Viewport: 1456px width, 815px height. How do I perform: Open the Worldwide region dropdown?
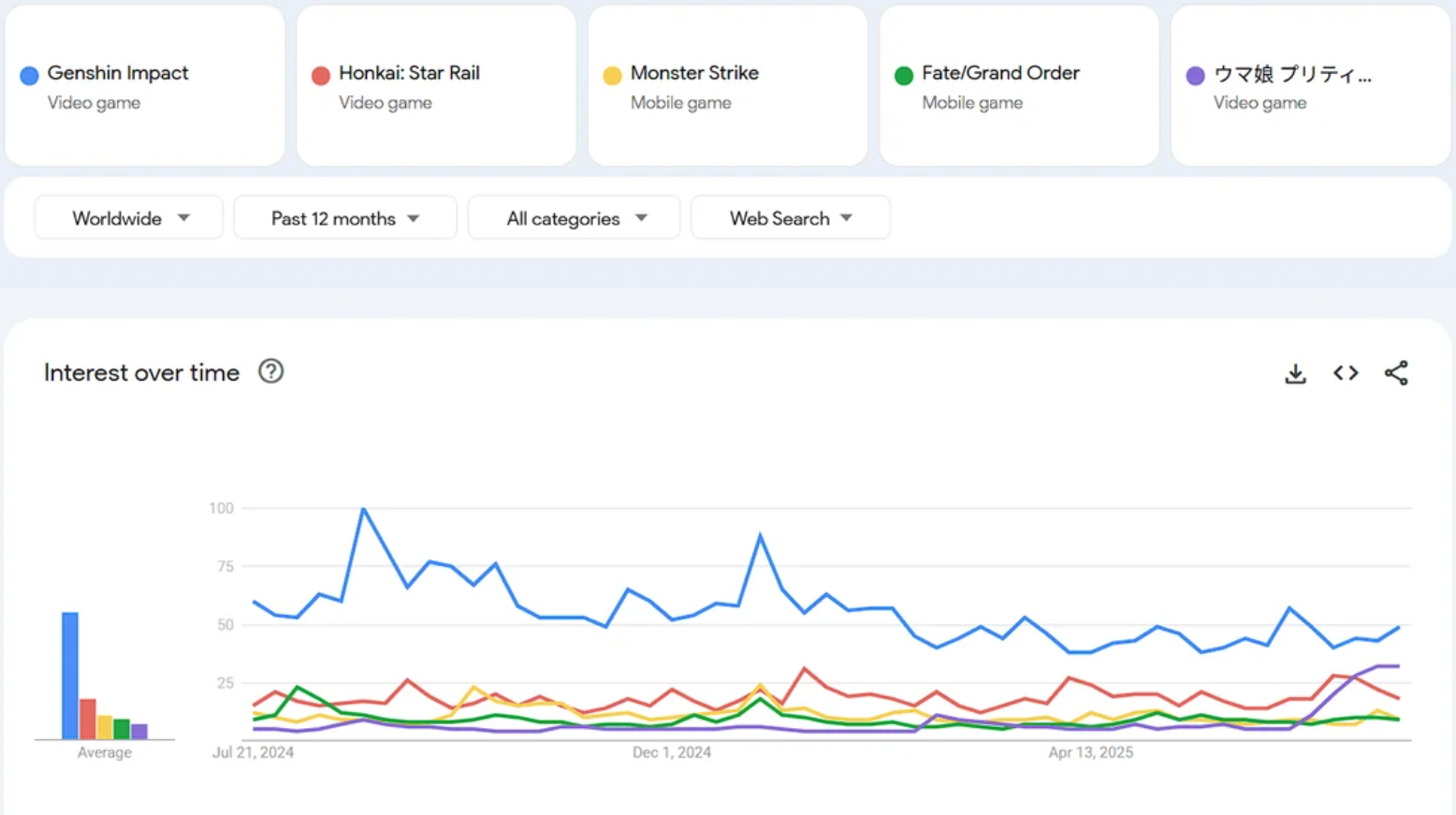coord(128,217)
